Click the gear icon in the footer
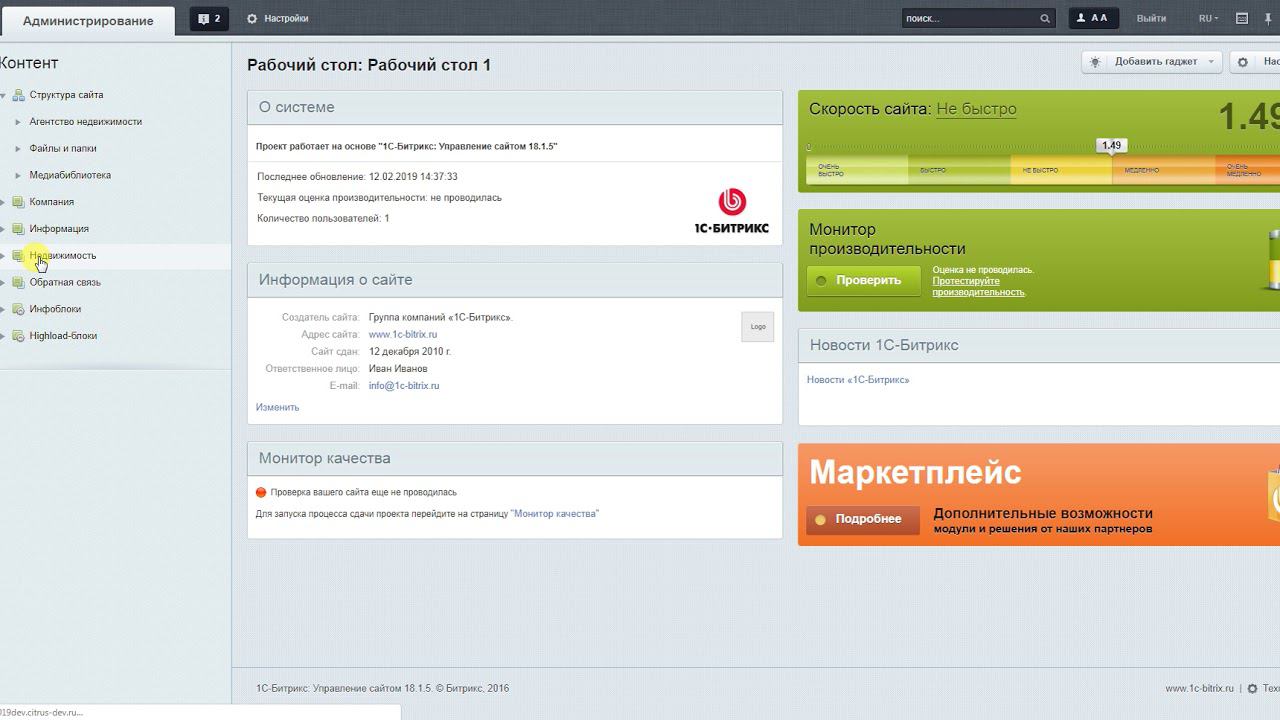The image size is (1280, 720). pos(1252,689)
